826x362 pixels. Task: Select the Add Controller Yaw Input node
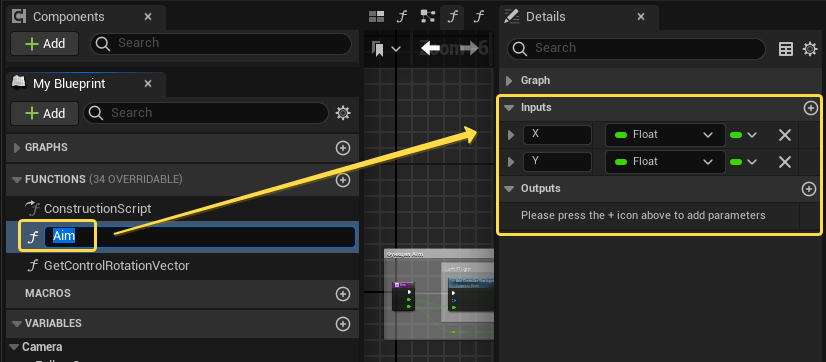pyautogui.click(x=470, y=294)
